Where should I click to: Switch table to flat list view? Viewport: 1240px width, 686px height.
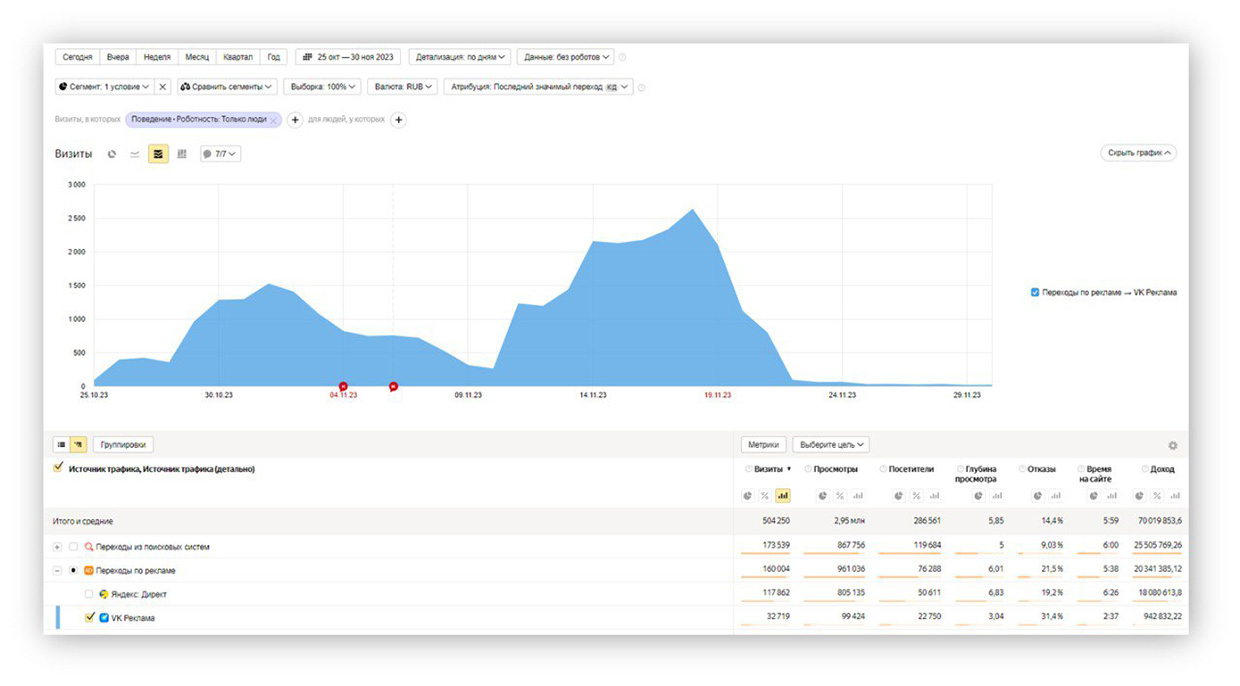[x=61, y=445]
